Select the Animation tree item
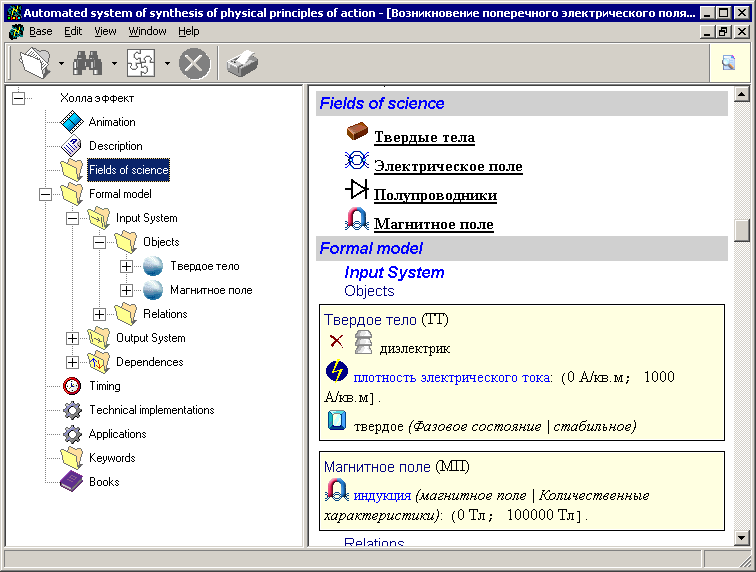The image size is (756, 572). pos(112,122)
